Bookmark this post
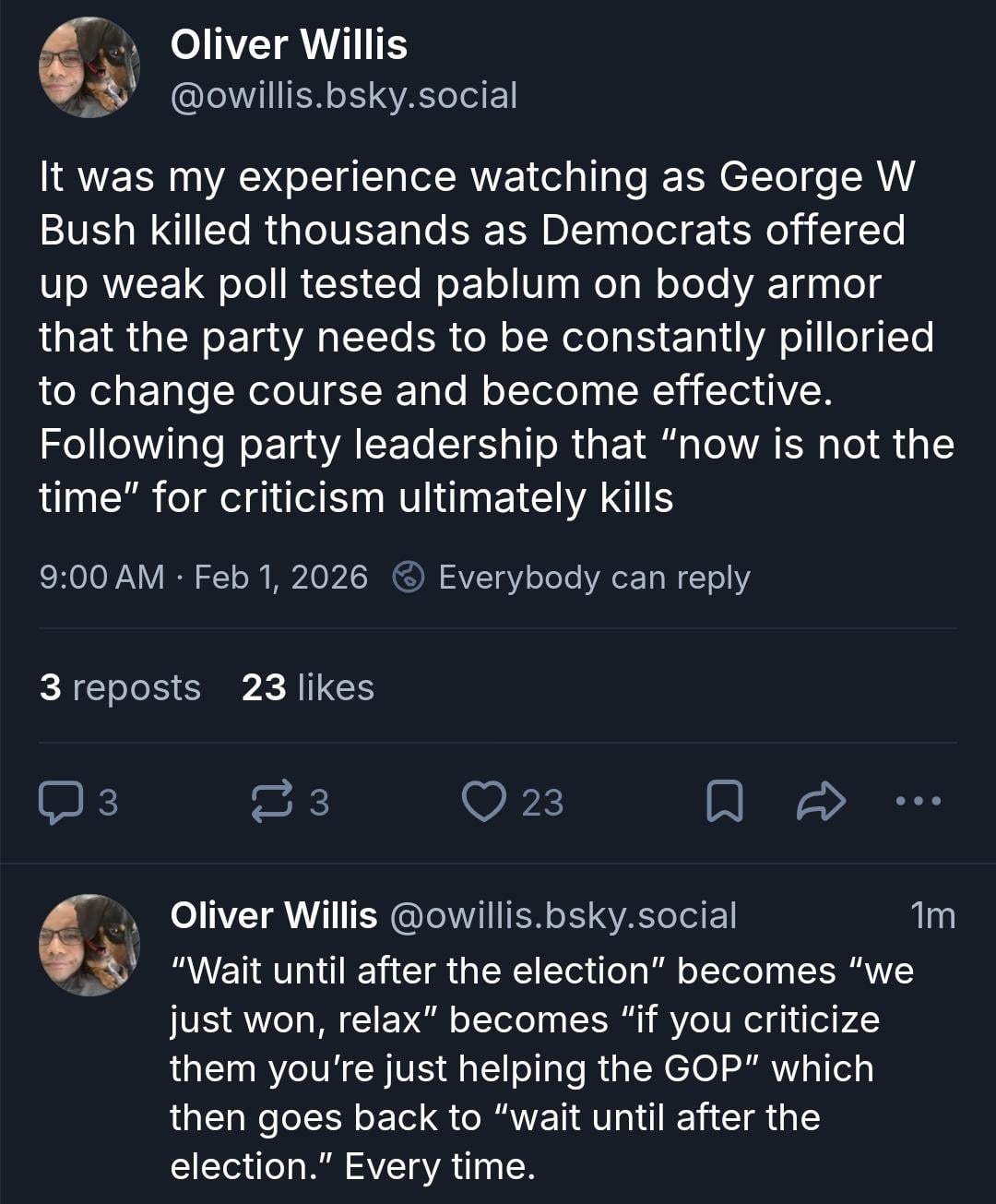996x1204 pixels. pos(724,802)
